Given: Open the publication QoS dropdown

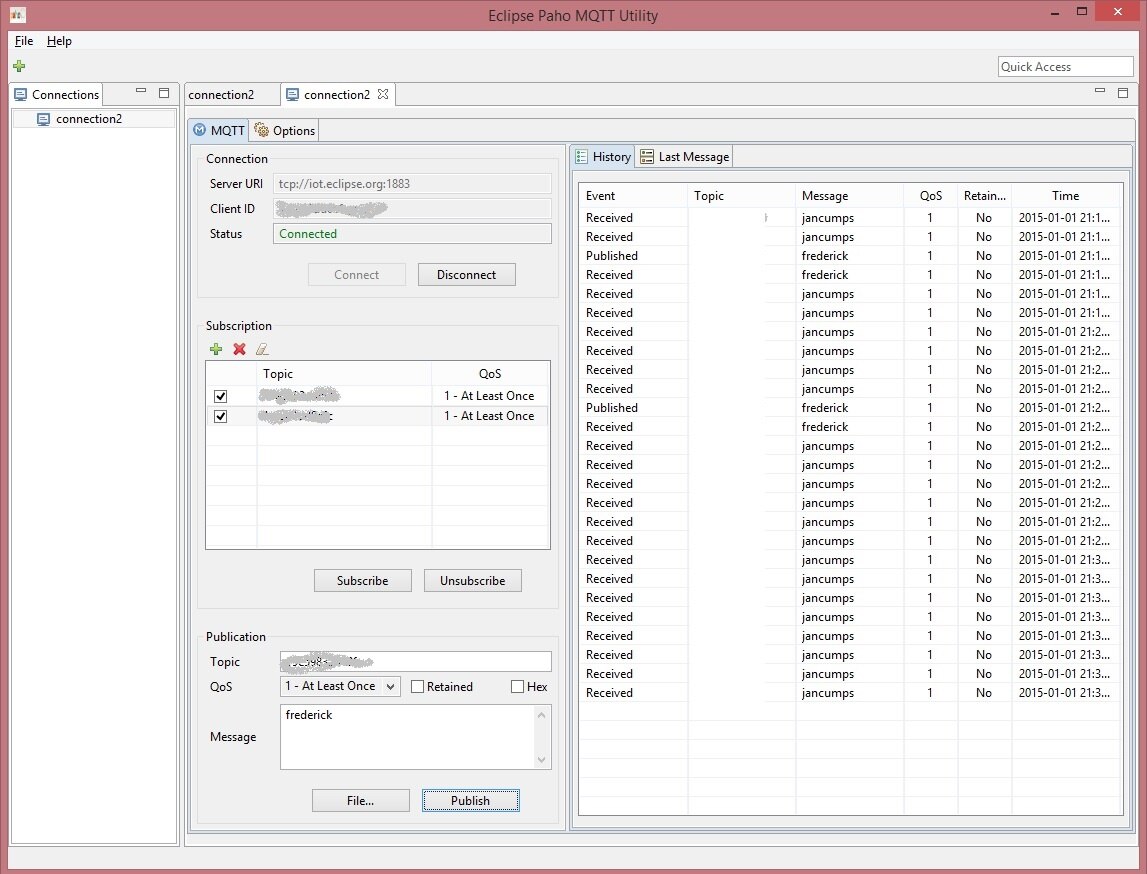Looking at the screenshot, I should [340, 686].
